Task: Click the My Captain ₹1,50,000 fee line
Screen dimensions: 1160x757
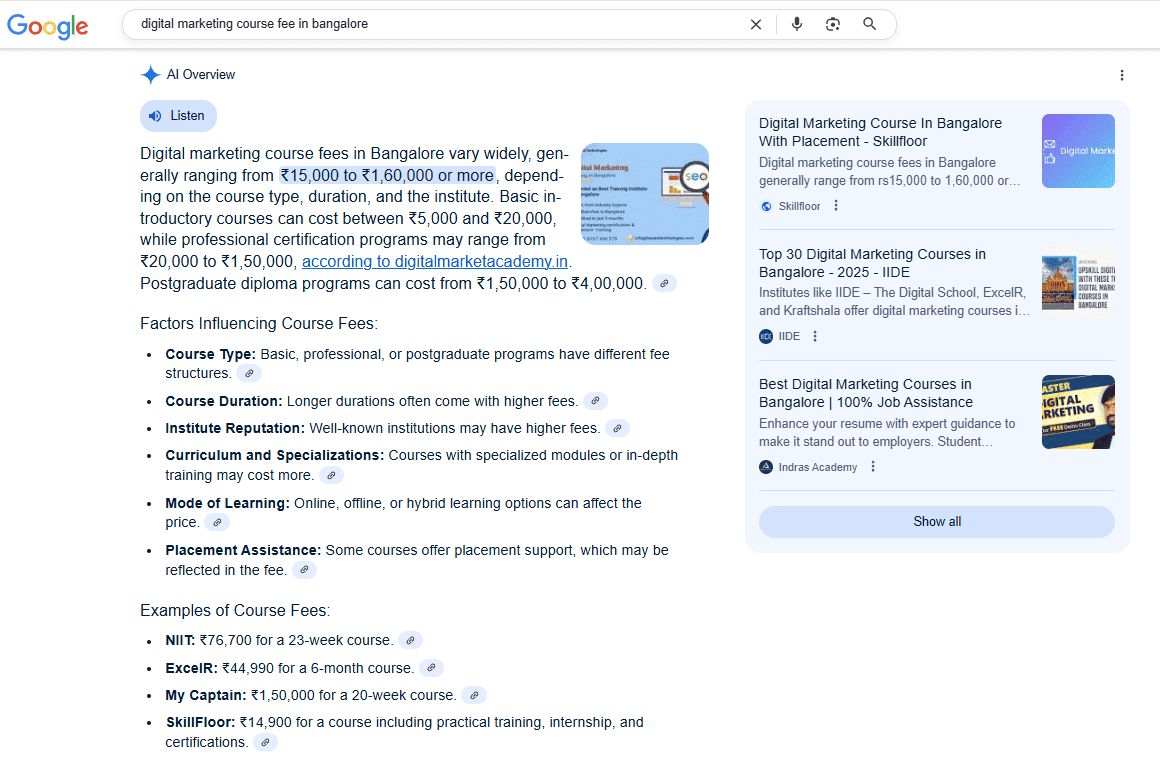Action: click(311, 696)
